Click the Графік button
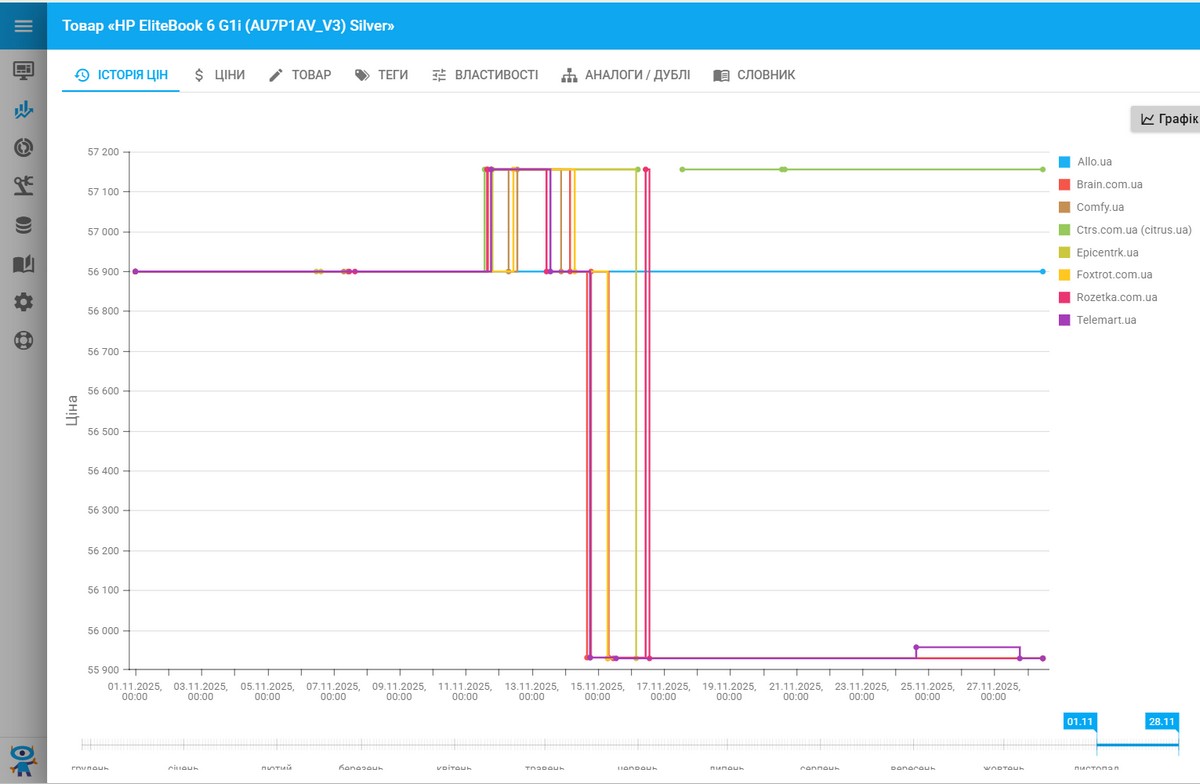Screen dimensions: 1200x784 (x=1168, y=119)
